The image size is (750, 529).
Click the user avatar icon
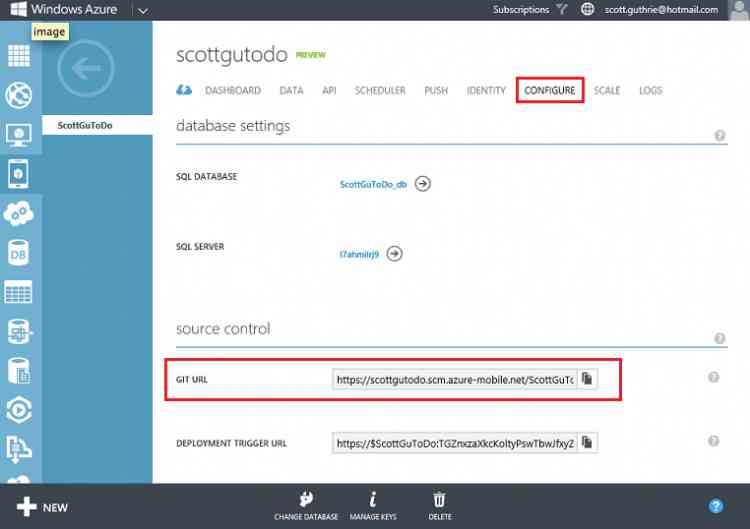point(739,10)
